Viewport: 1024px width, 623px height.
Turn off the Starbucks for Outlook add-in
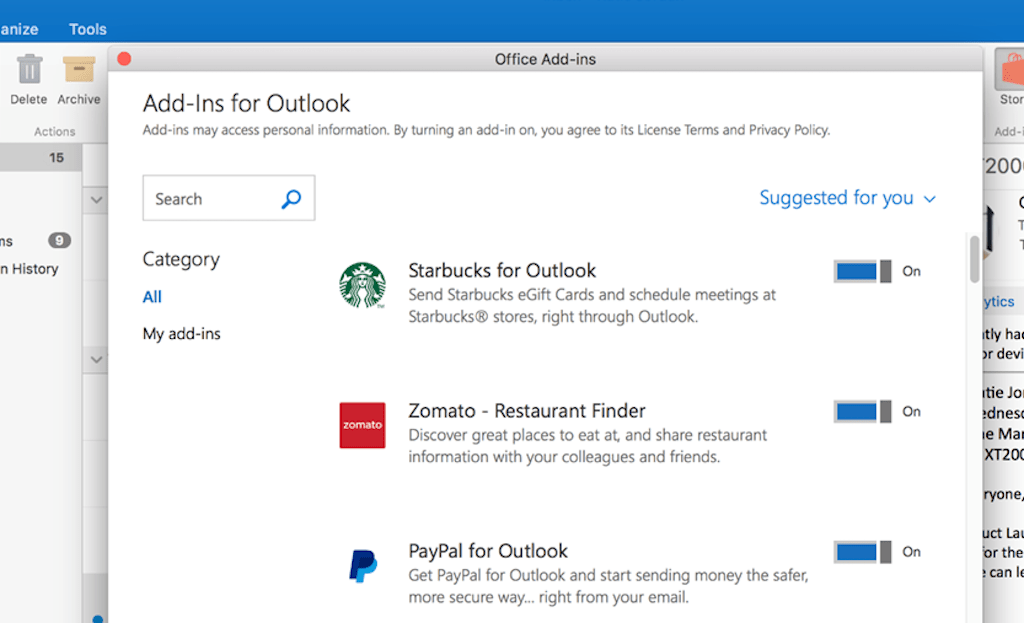(x=862, y=270)
